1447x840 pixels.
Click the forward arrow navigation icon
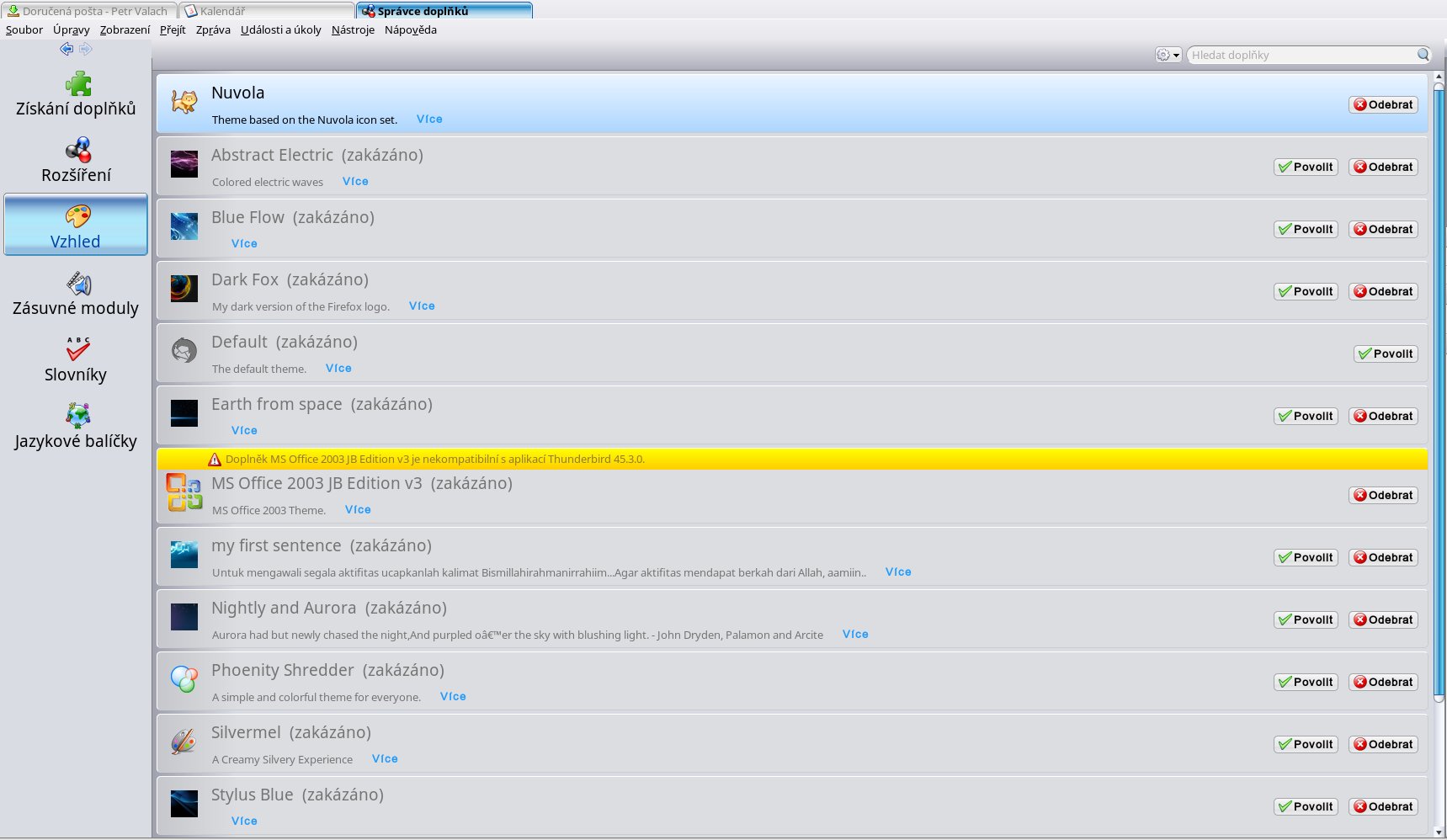tap(85, 49)
